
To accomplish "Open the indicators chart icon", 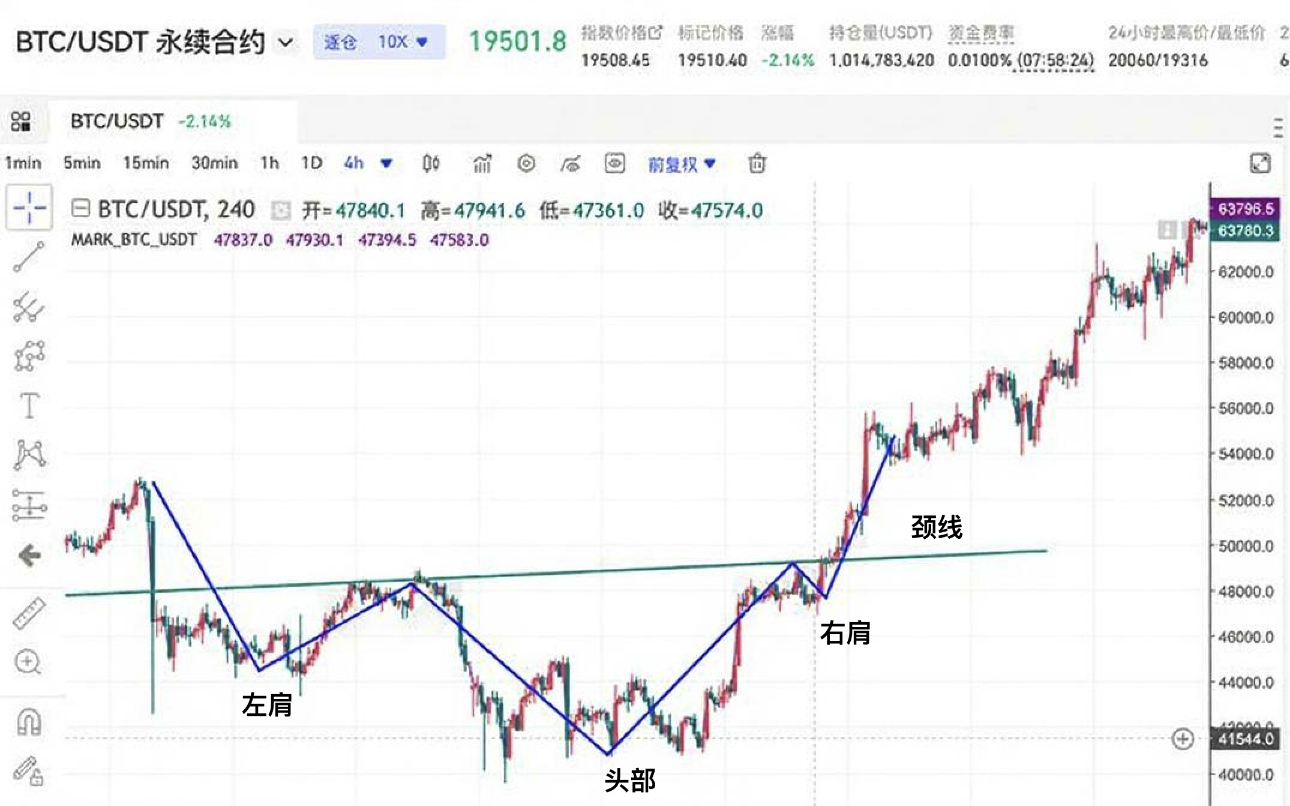I will click(x=483, y=164).
